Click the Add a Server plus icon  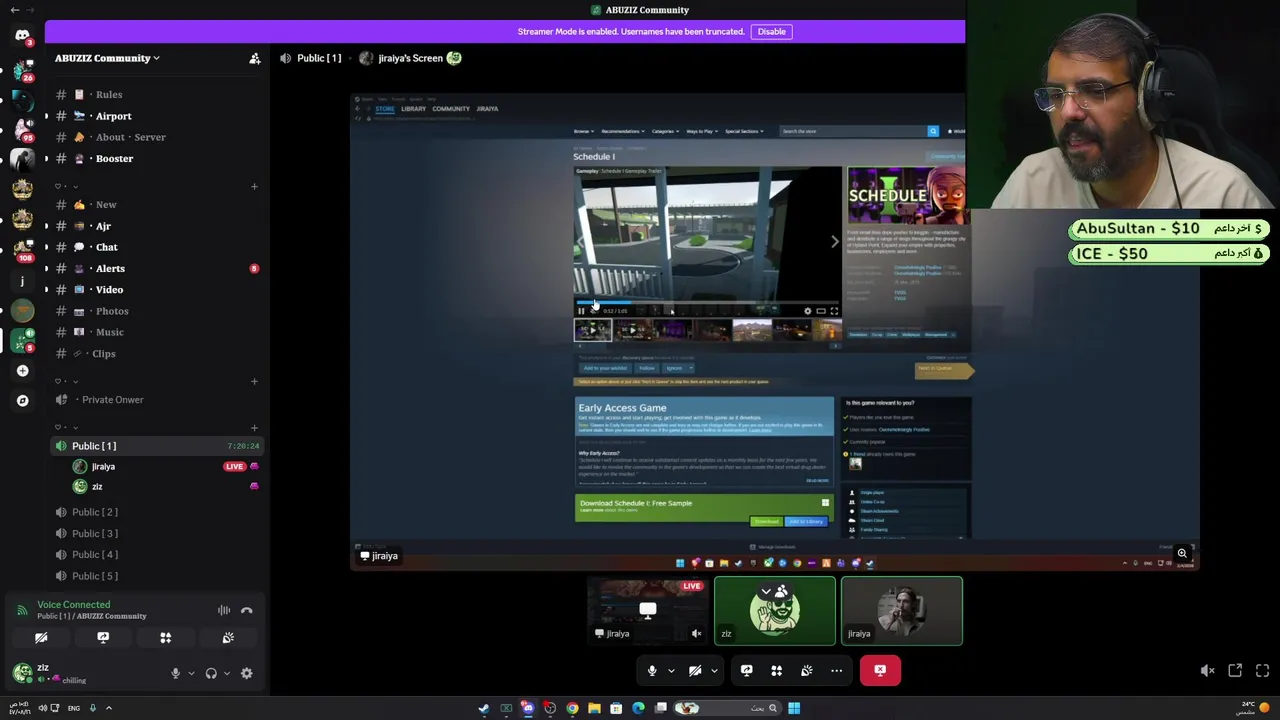point(22,371)
